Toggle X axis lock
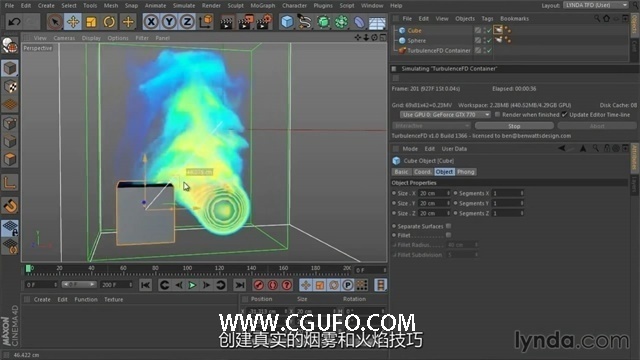This screenshot has height=360, width=640. click(151, 22)
